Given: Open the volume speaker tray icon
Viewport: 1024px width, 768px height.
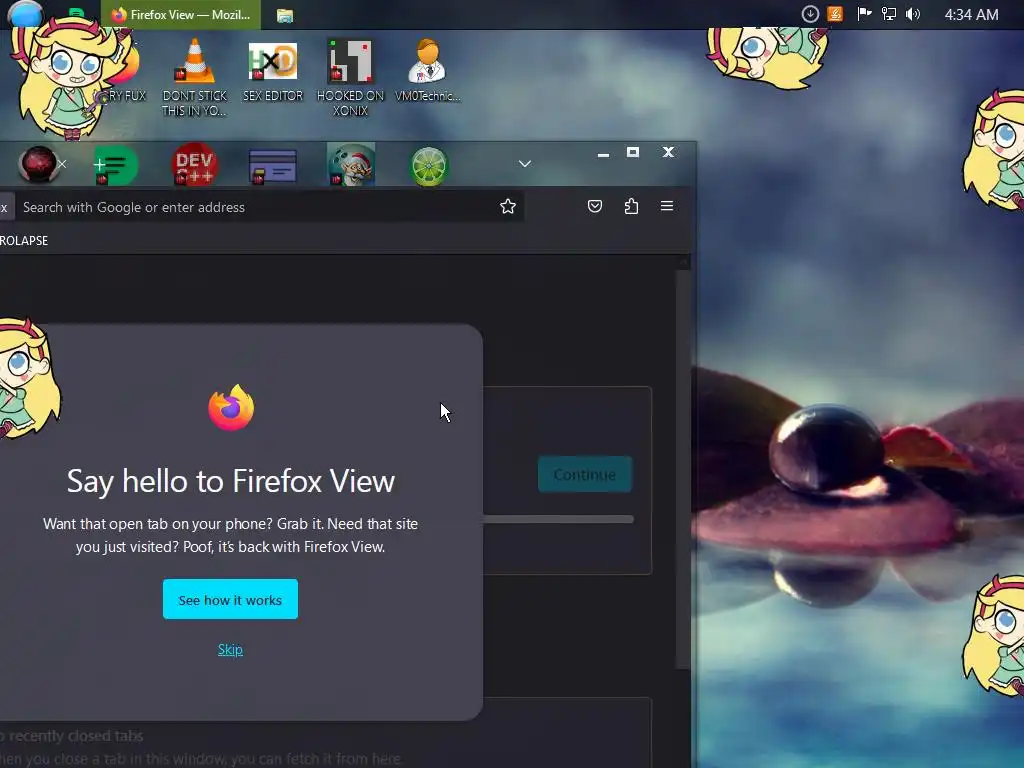Looking at the screenshot, I should (x=912, y=14).
